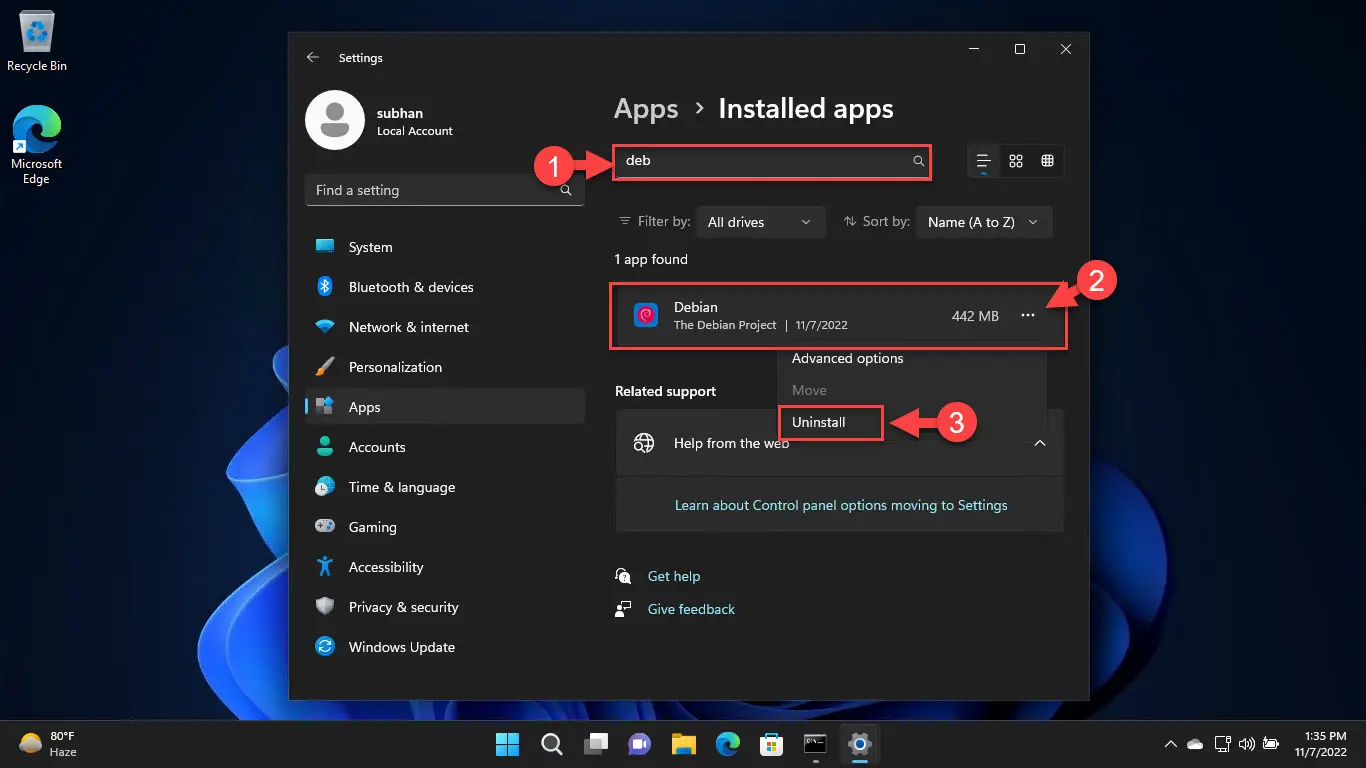Open Accounts settings

coord(445,447)
